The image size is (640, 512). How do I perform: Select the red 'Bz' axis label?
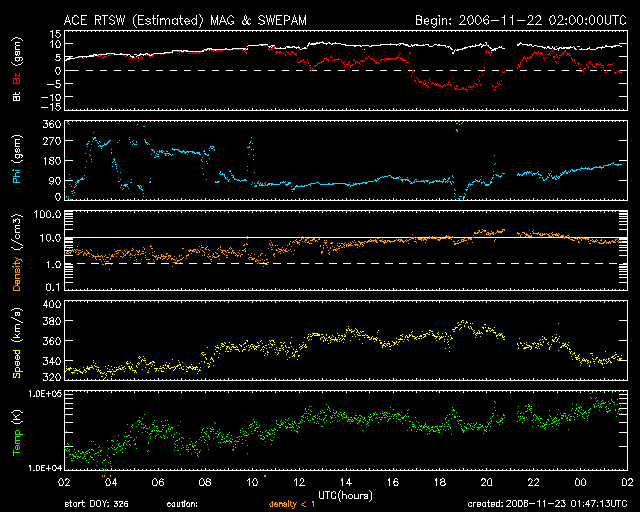point(17,79)
